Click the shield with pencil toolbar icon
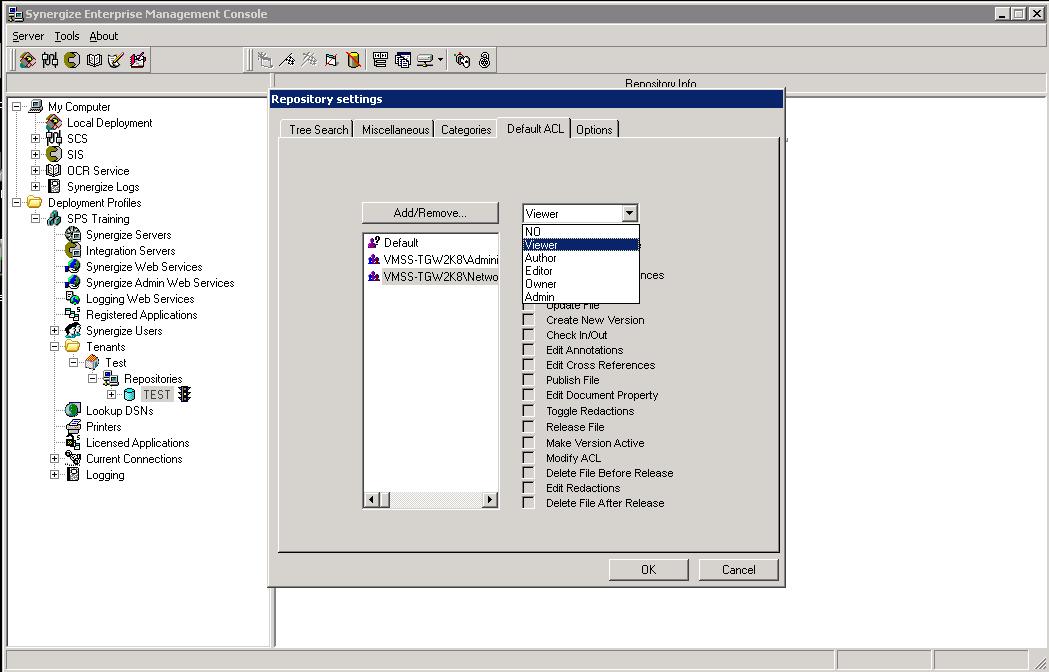This screenshot has height=672, width=1049. [116, 60]
